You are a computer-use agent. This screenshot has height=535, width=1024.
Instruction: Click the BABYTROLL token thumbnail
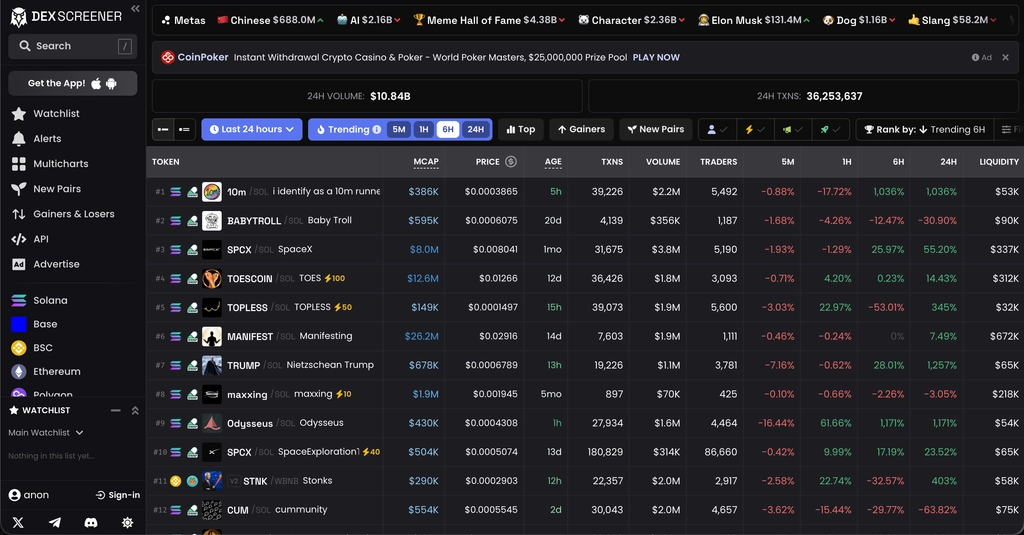[212, 221]
